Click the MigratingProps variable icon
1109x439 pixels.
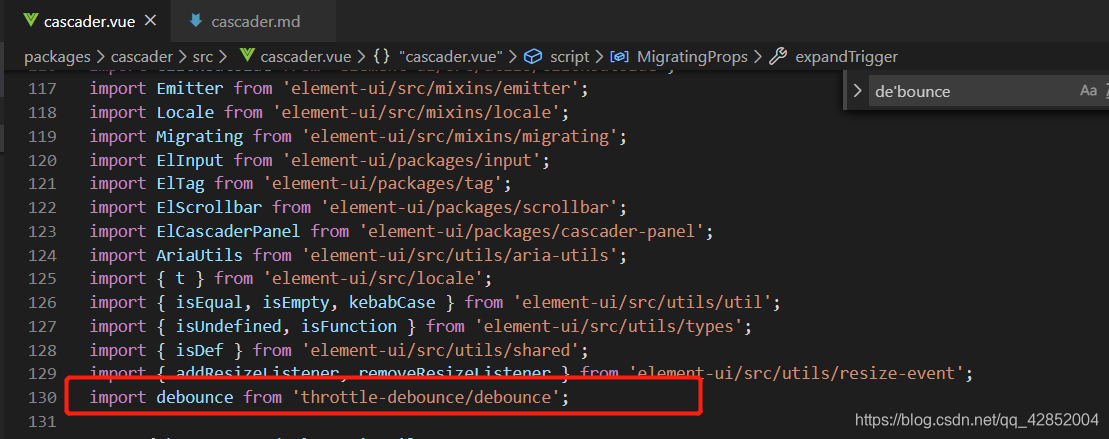pyautogui.click(x=620, y=57)
